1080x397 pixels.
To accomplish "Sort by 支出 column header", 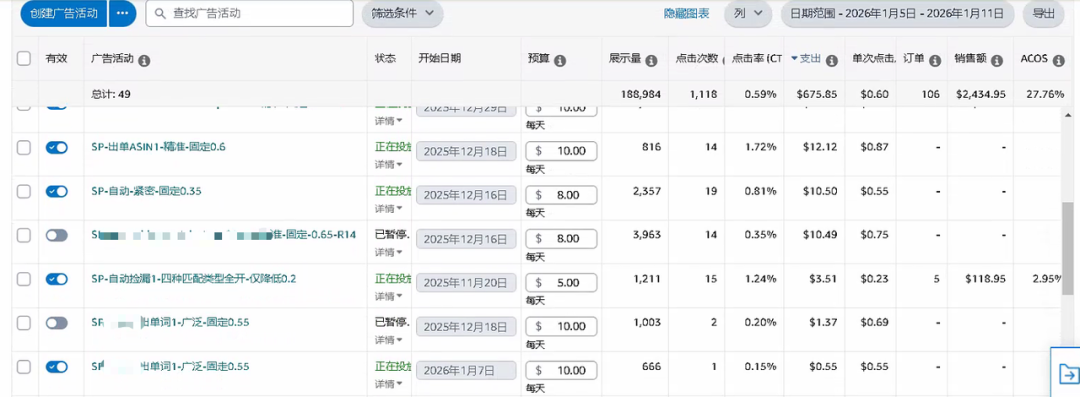I will click(810, 59).
